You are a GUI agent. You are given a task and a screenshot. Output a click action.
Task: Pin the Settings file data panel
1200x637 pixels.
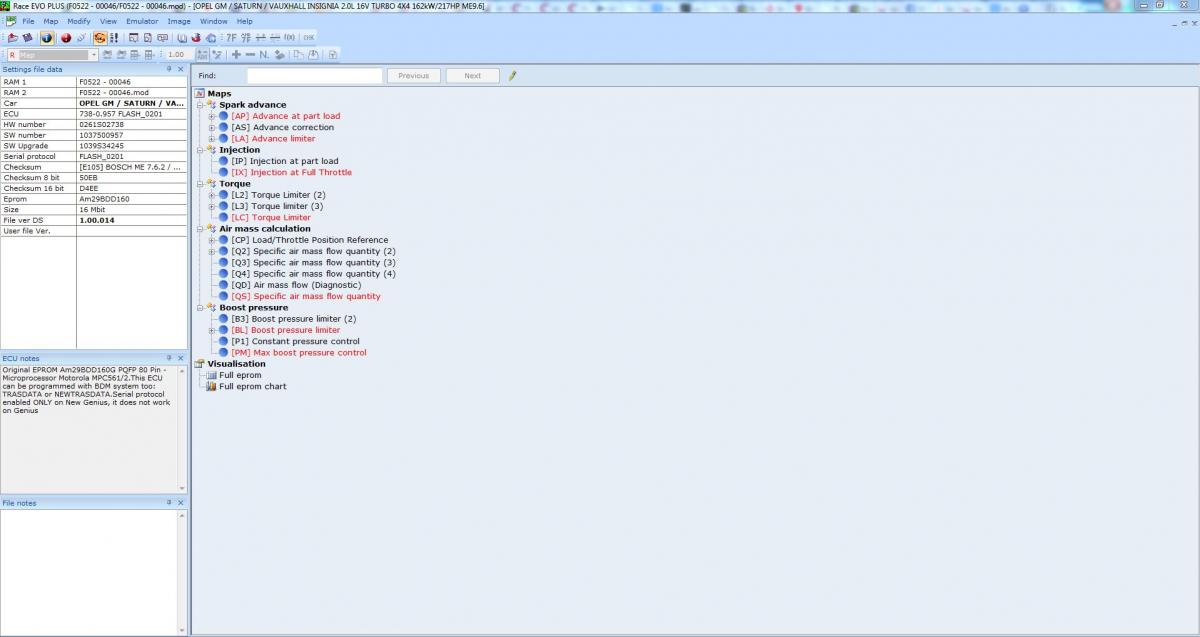(169, 69)
